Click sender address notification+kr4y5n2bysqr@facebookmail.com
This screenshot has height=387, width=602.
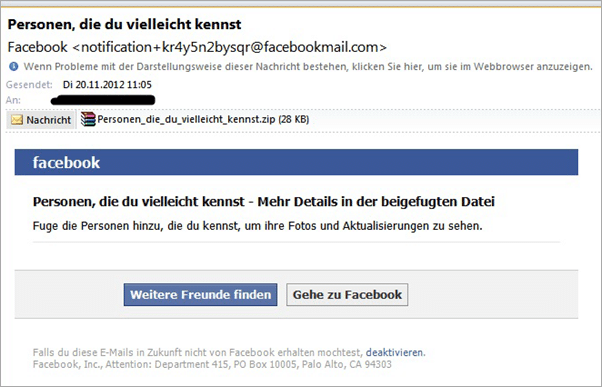(230, 47)
